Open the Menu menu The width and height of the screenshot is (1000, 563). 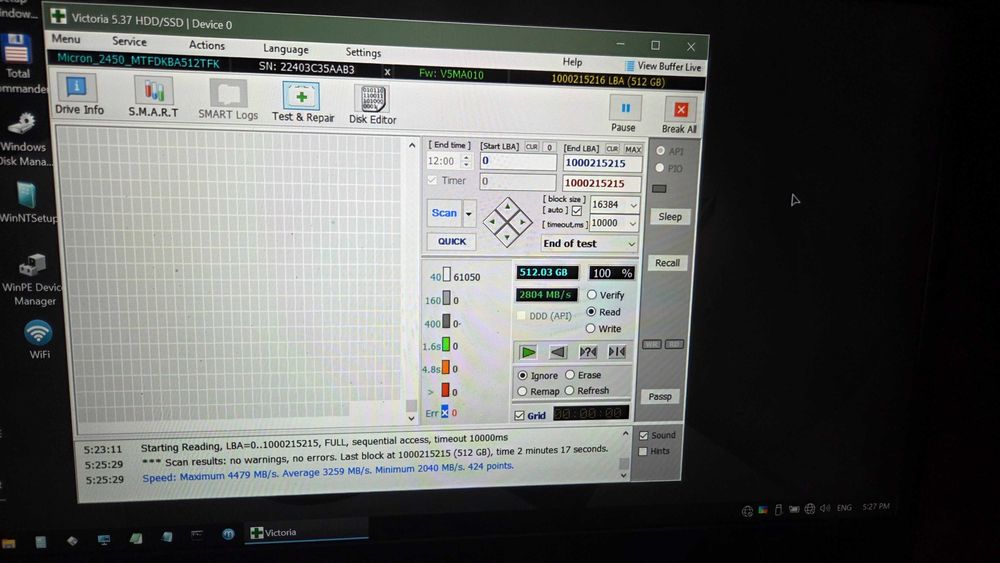pyautogui.click(x=66, y=39)
